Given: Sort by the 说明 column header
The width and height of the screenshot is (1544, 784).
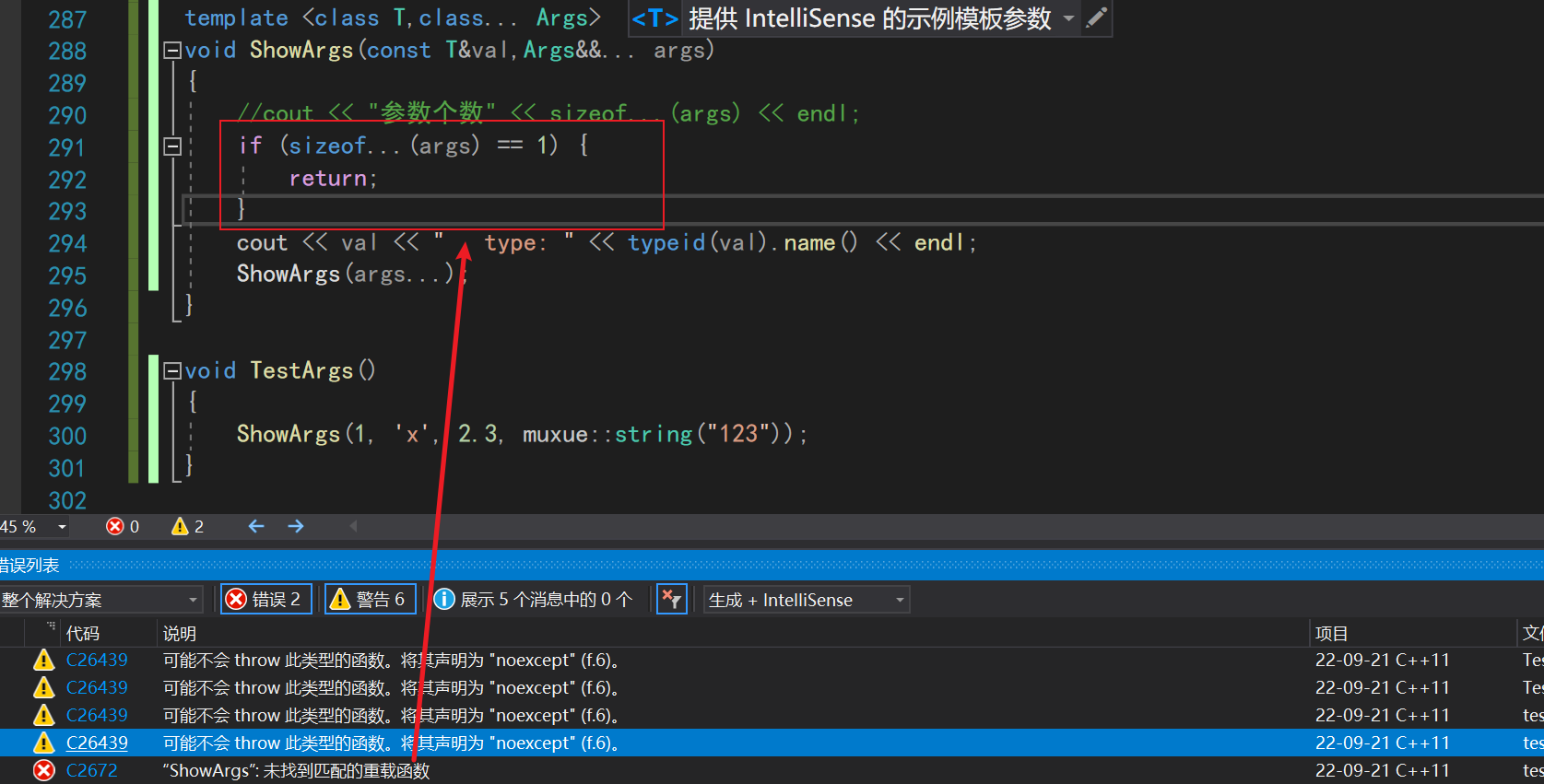Looking at the screenshot, I should pos(180,634).
